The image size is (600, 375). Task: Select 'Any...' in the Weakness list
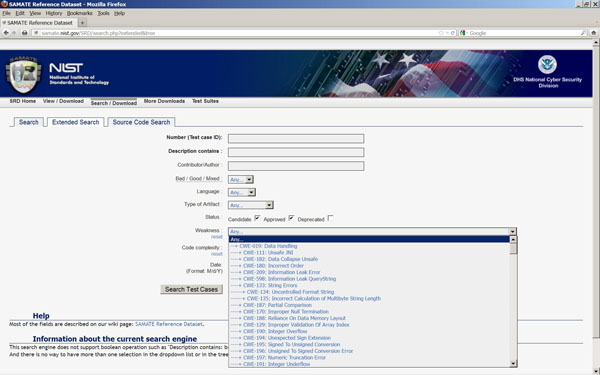pyautogui.click(x=369, y=240)
